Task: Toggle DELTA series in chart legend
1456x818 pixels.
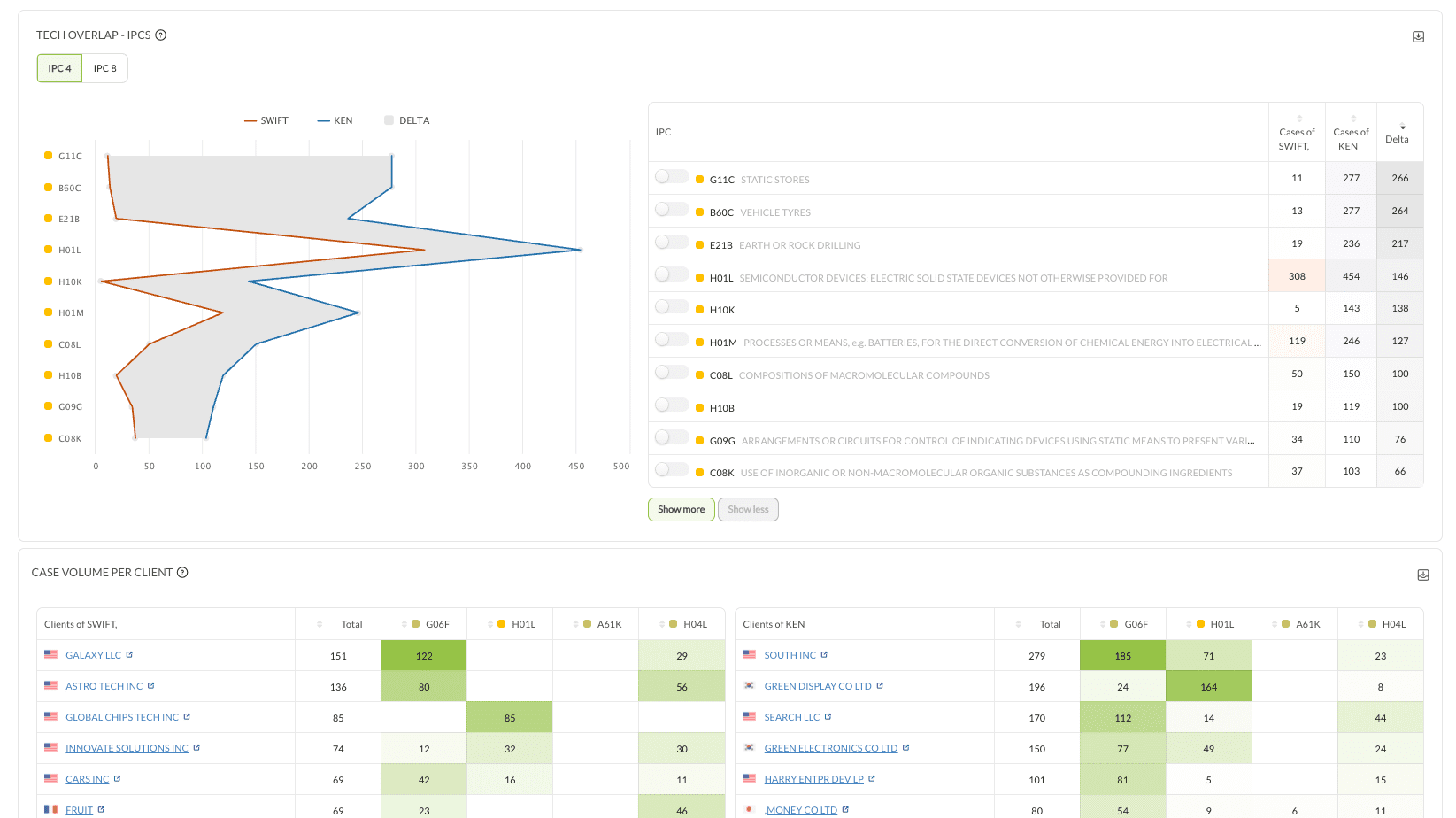Action: point(406,120)
